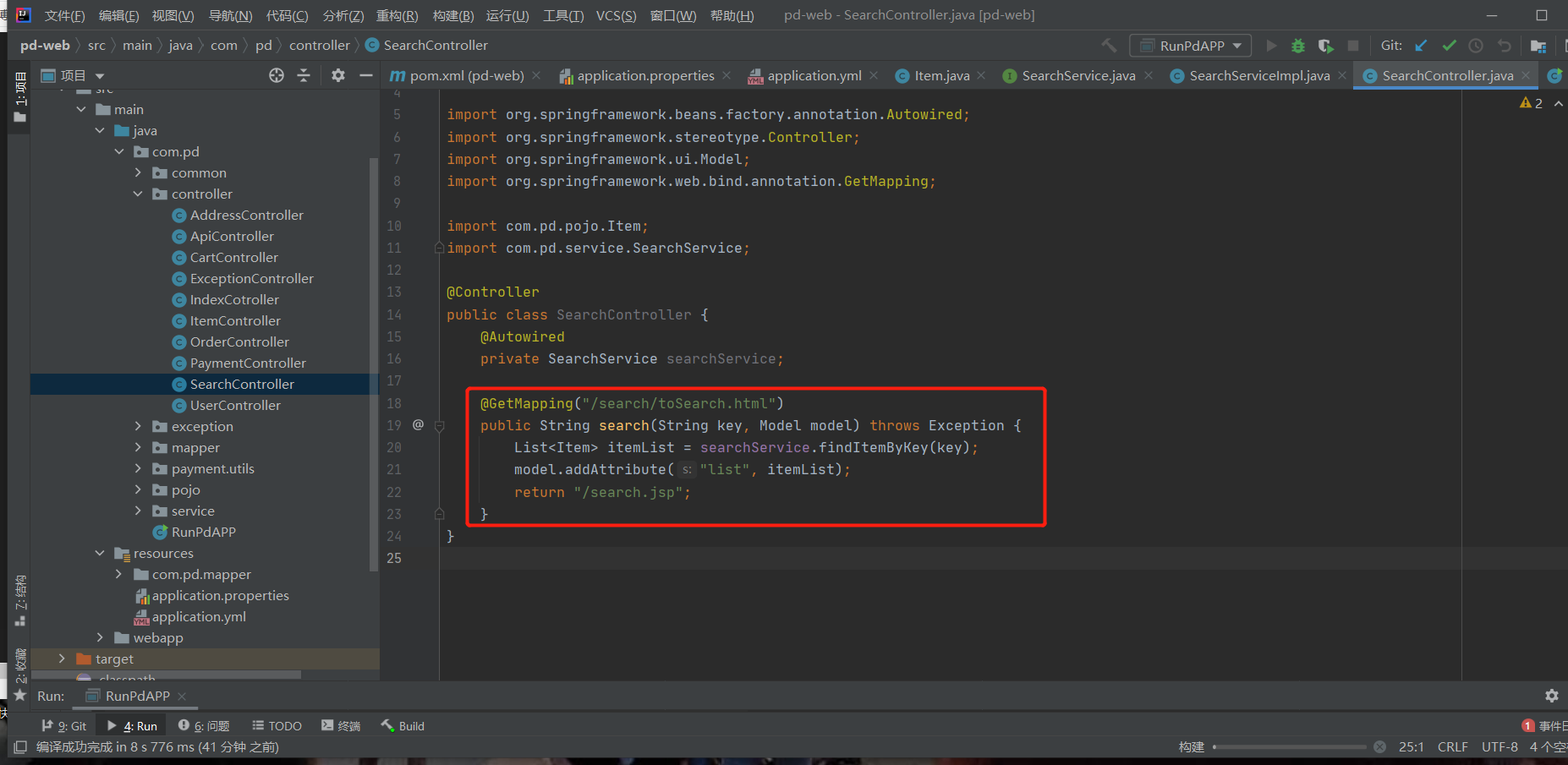
Task: Fold the search method at line 19
Action: point(439,426)
